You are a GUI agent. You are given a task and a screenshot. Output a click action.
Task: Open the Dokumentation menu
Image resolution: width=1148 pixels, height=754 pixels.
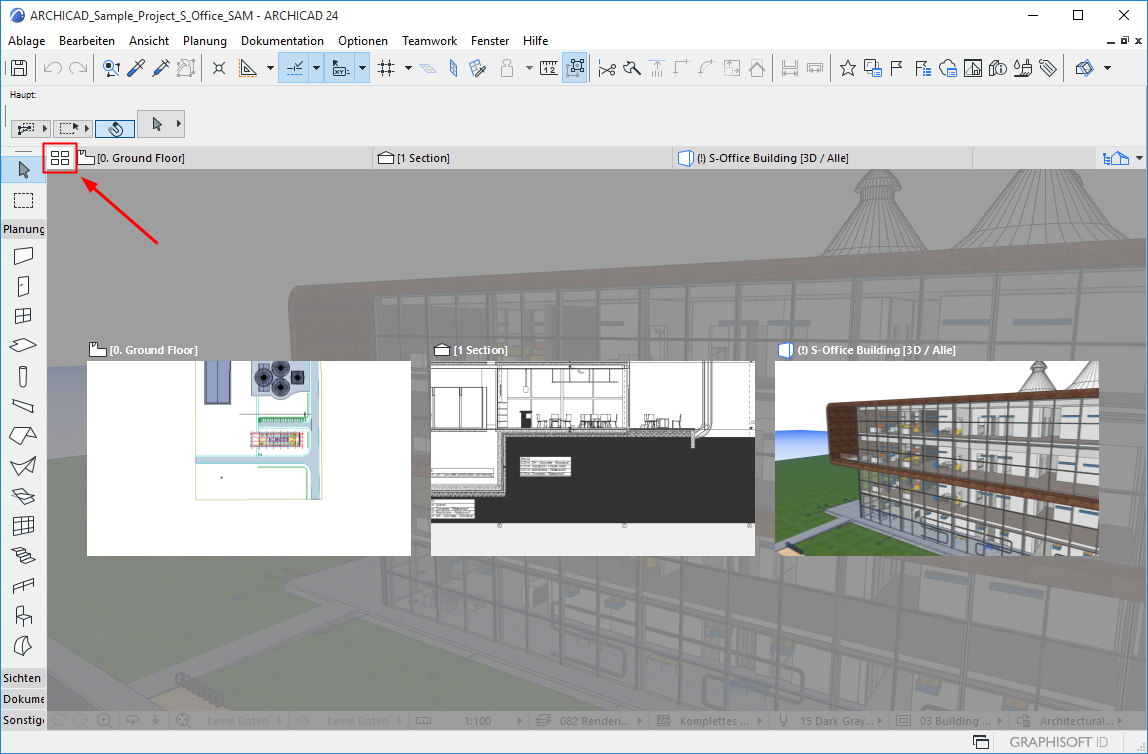click(x=282, y=41)
